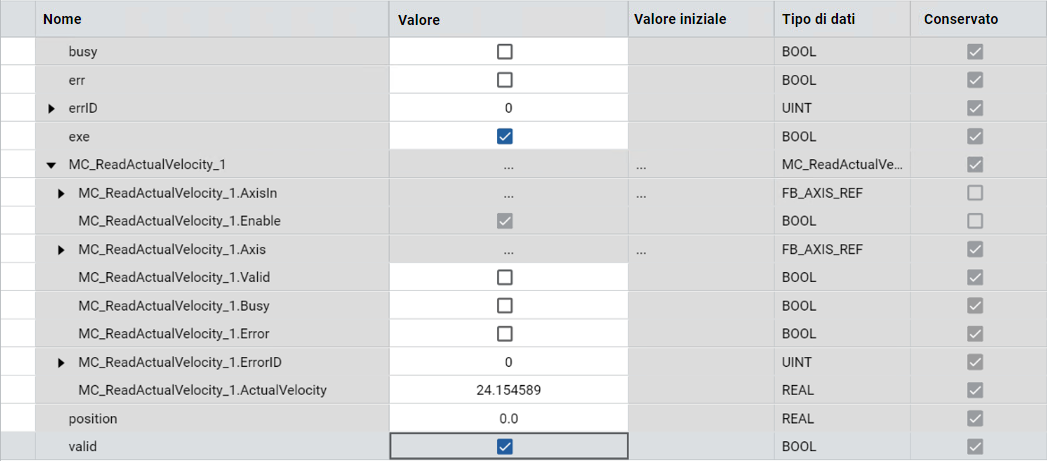The image size is (1048, 462).
Task: Toggle MC_ReadActualVelocity_1.Busy value checkbox
Action: [505, 305]
